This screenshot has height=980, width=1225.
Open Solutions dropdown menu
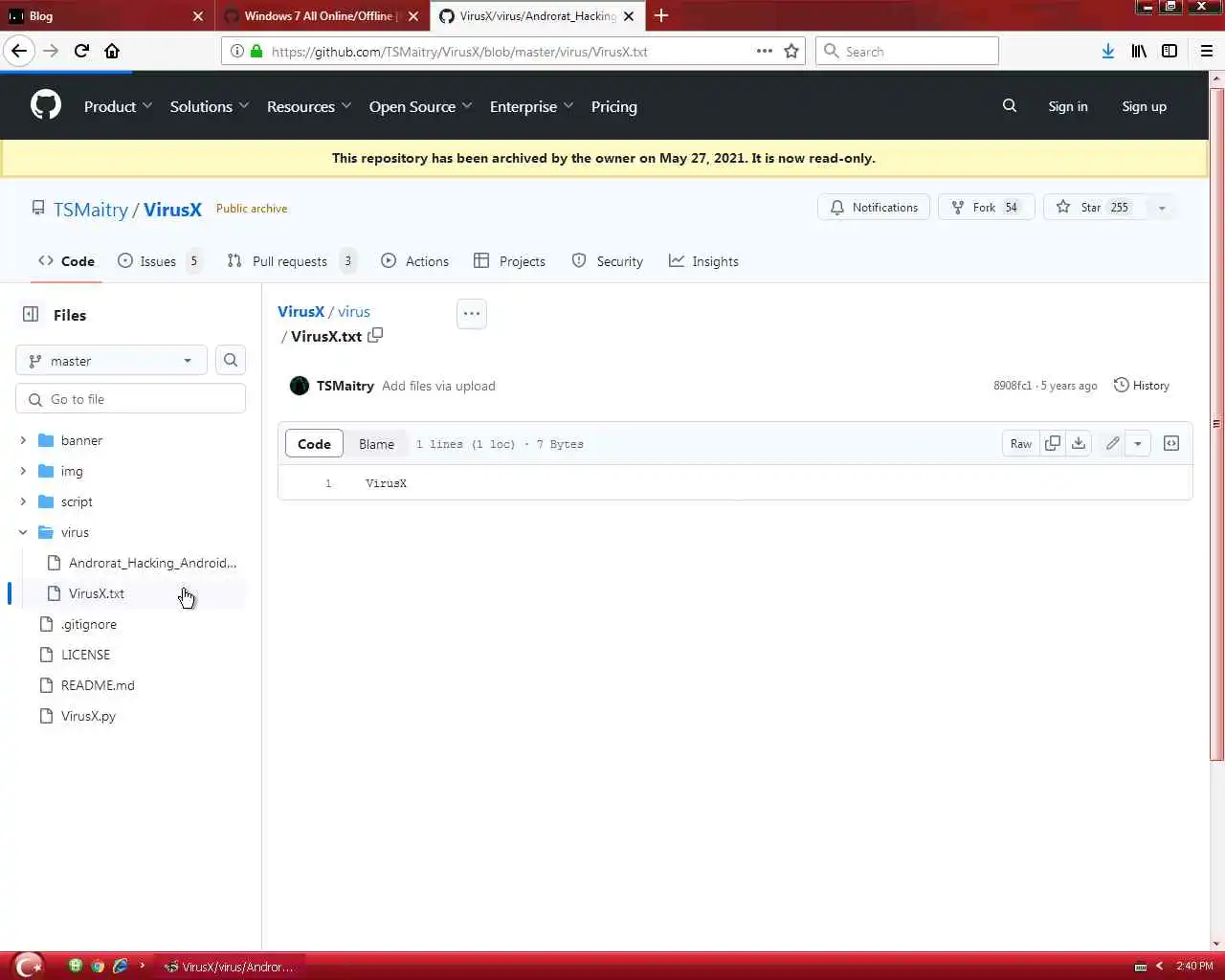coord(210,106)
